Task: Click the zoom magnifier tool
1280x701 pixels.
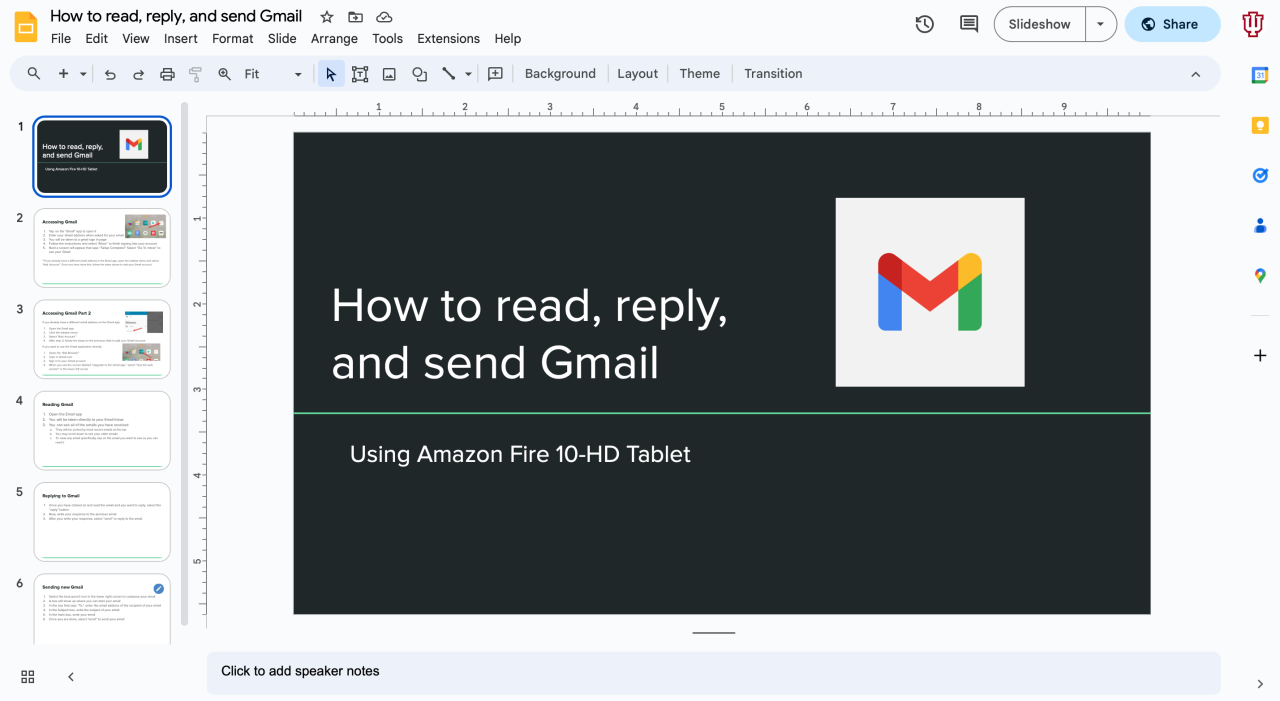Action: (x=225, y=74)
